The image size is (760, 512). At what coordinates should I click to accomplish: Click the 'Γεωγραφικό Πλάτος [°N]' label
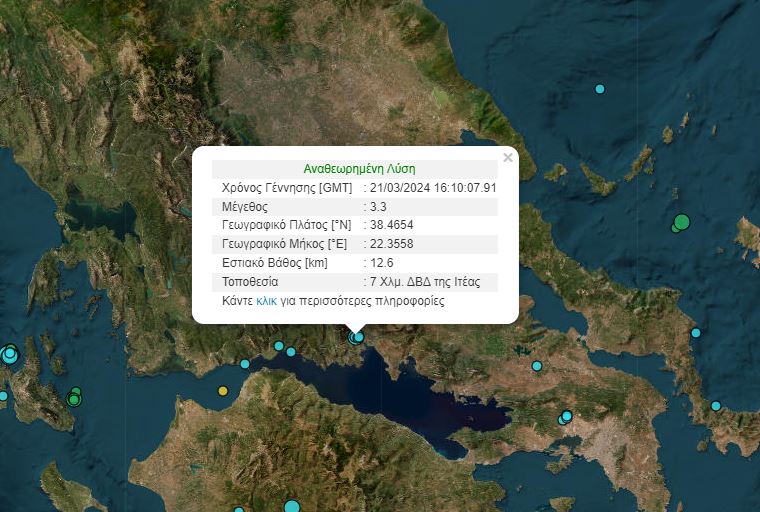pos(286,225)
